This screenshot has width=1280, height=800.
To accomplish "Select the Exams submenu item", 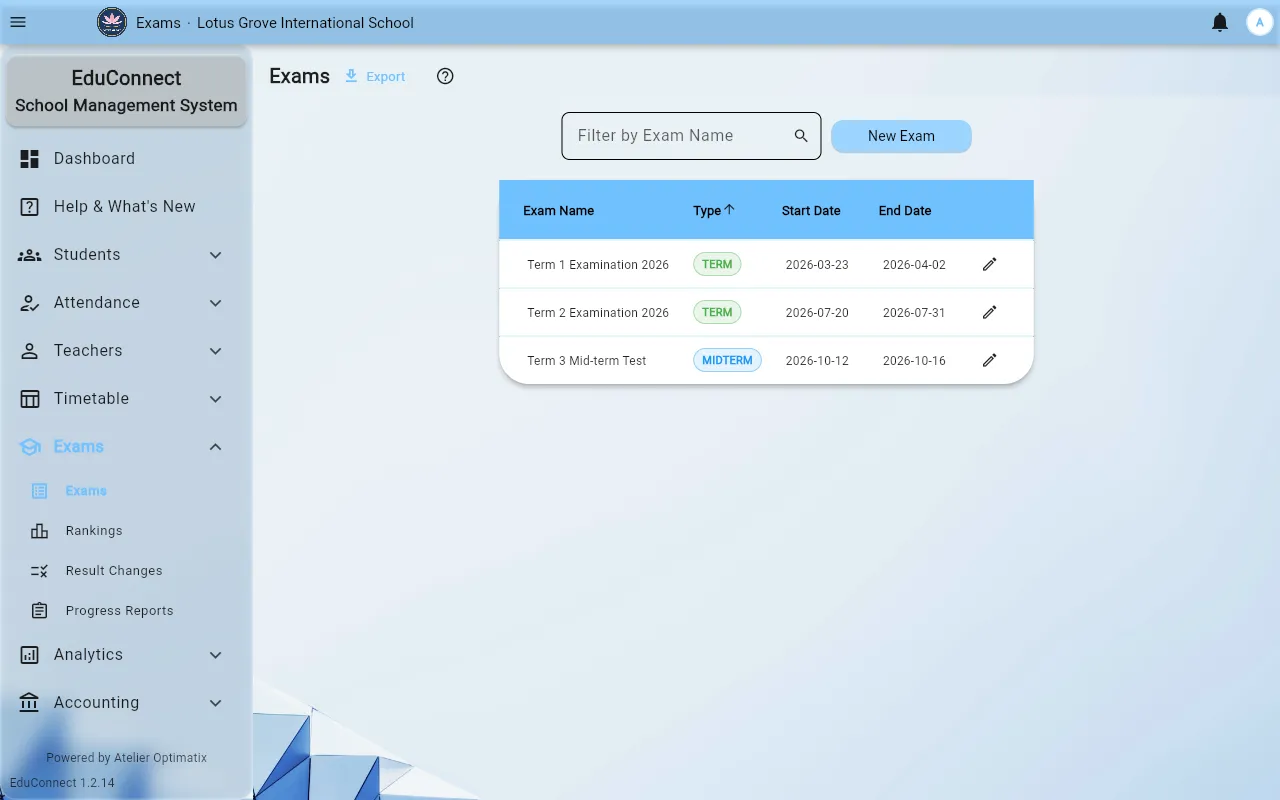I will [126, 490].
